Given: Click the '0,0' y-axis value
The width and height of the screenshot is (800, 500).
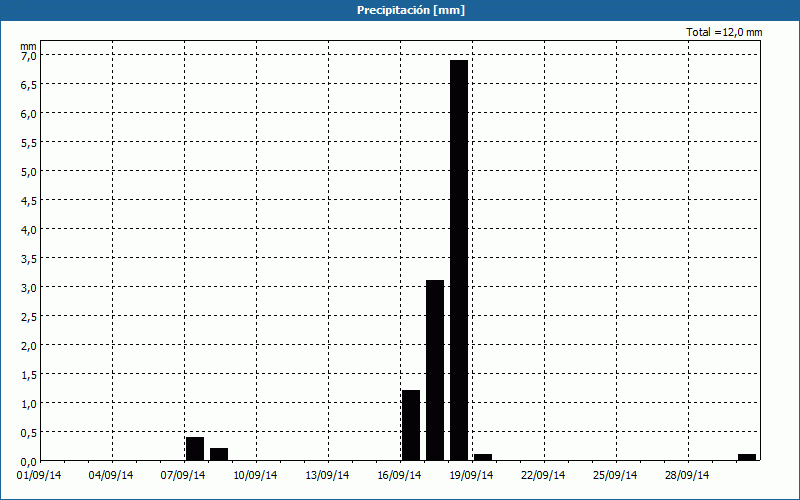Looking at the screenshot, I should (28, 462).
